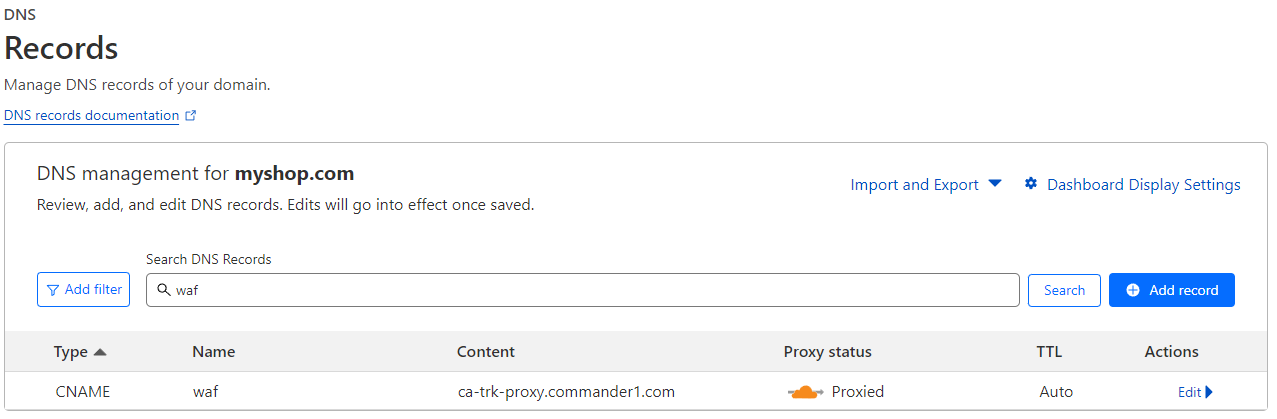The height and width of the screenshot is (419, 1277).
Task: Click the blue arrow next to Edit
Action: pyautogui.click(x=1209, y=392)
